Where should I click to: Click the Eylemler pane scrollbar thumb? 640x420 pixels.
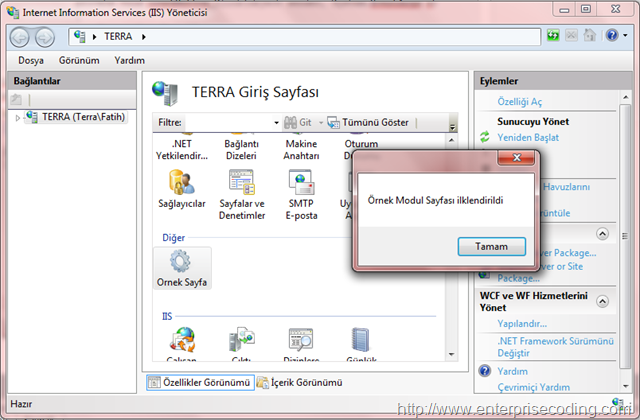[625, 236]
